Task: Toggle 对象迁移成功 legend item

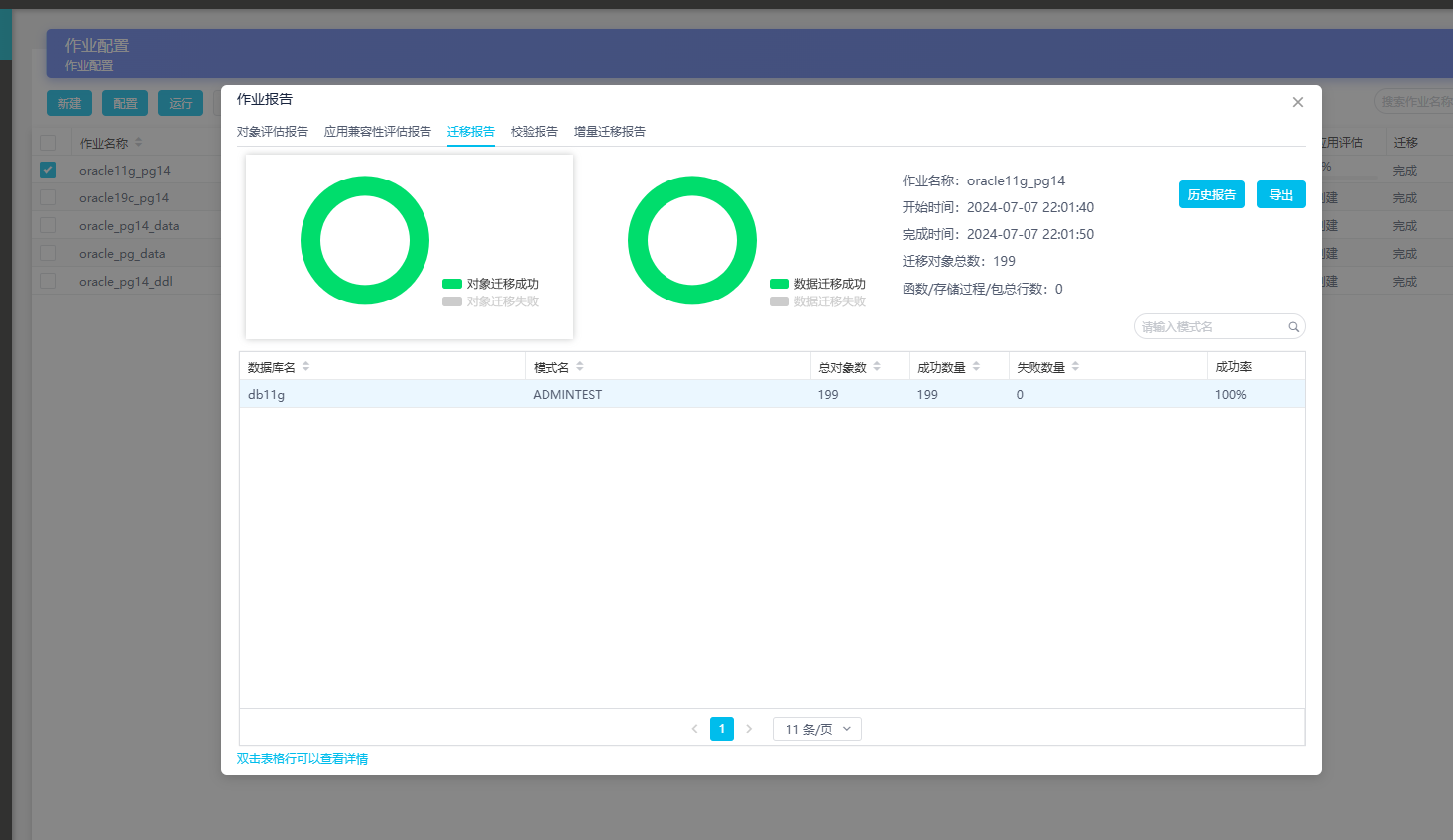Action: coord(490,284)
